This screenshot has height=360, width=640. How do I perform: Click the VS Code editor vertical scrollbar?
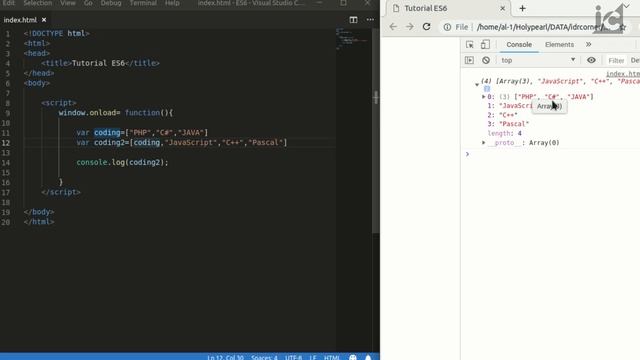tap(376, 131)
